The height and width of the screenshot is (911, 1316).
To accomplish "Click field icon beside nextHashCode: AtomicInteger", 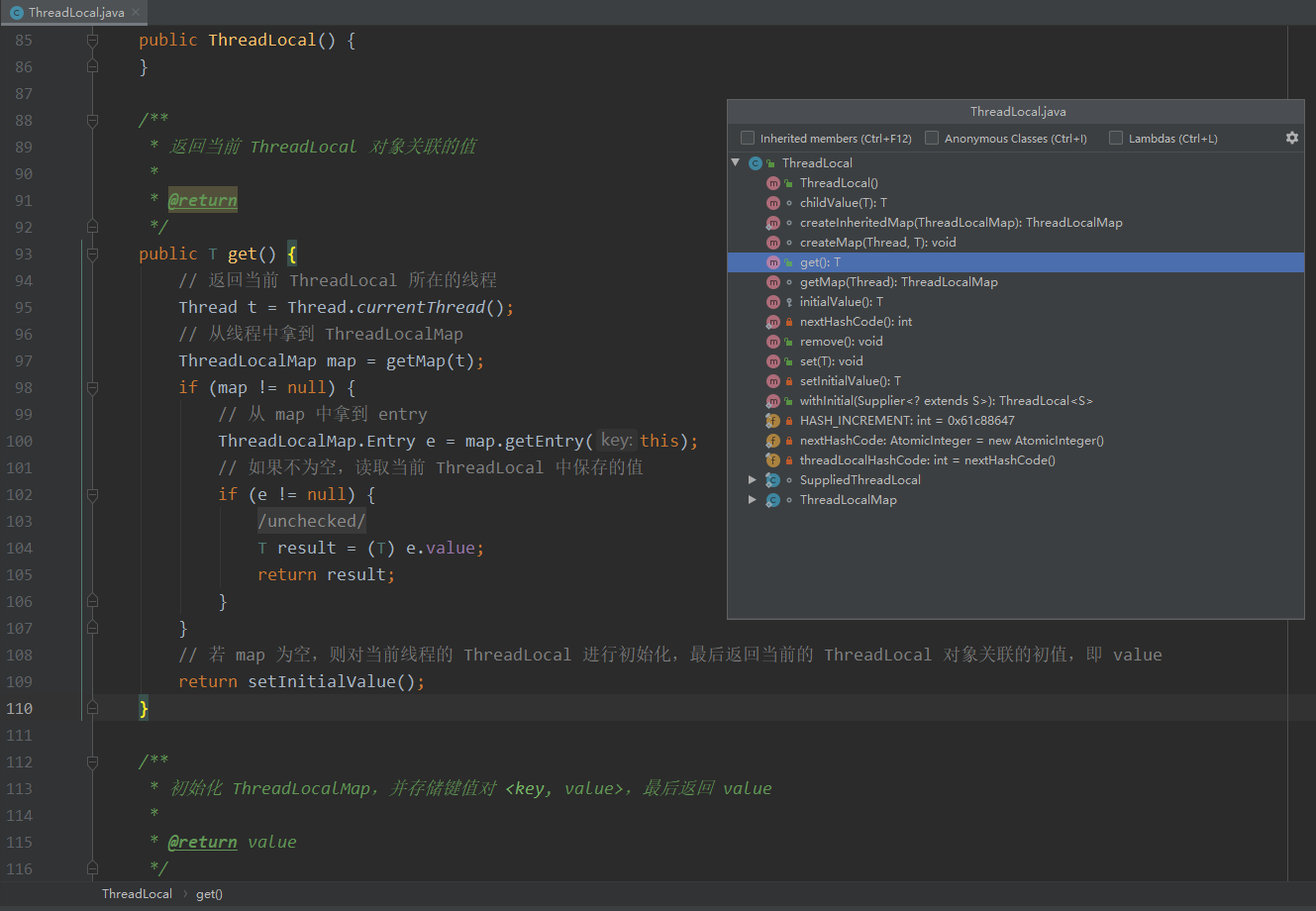I will [x=773, y=441].
